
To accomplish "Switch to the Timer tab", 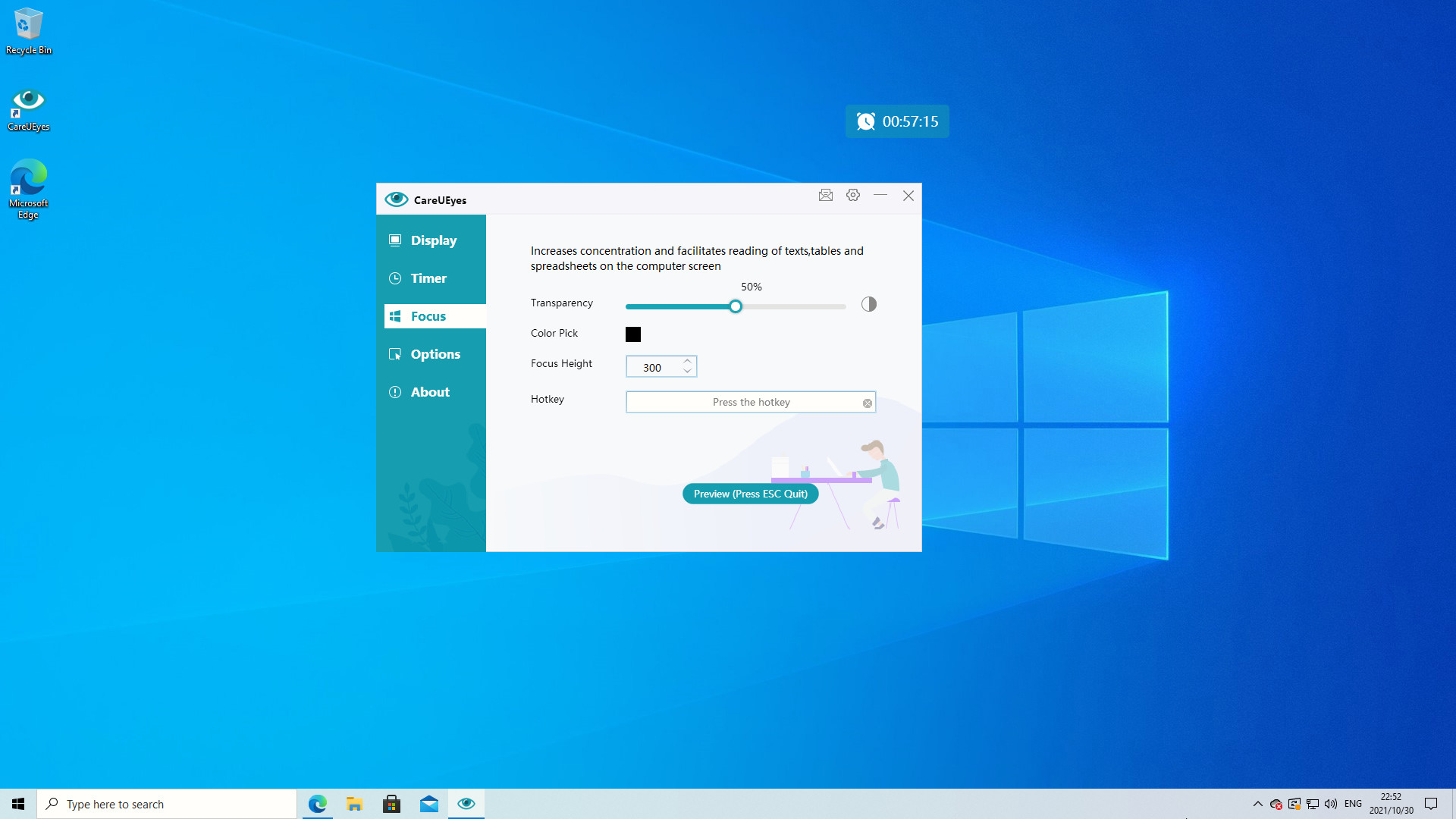I will point(428,278).
